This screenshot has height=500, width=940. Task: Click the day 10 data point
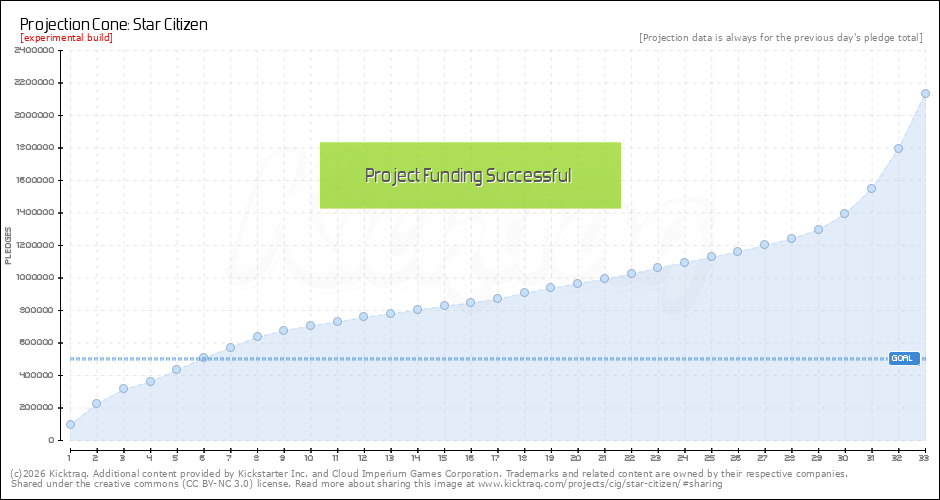point(310,325)
